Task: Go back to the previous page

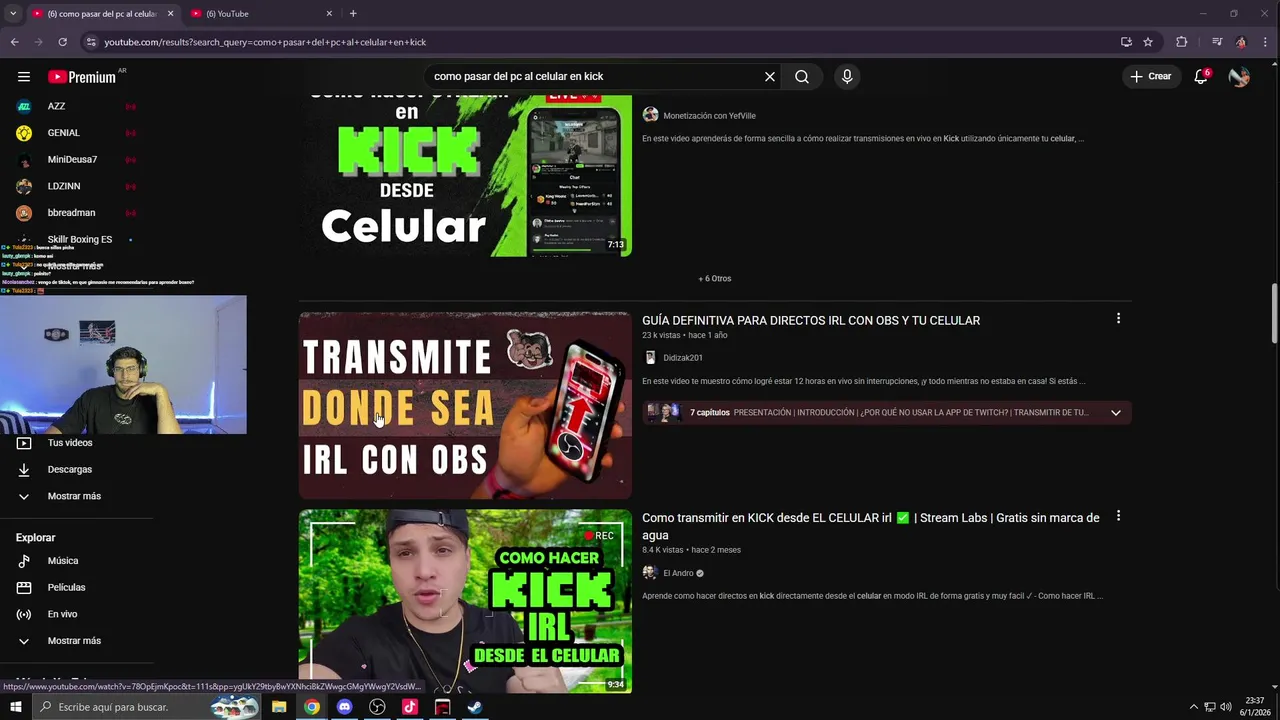Action: point(14,42)
